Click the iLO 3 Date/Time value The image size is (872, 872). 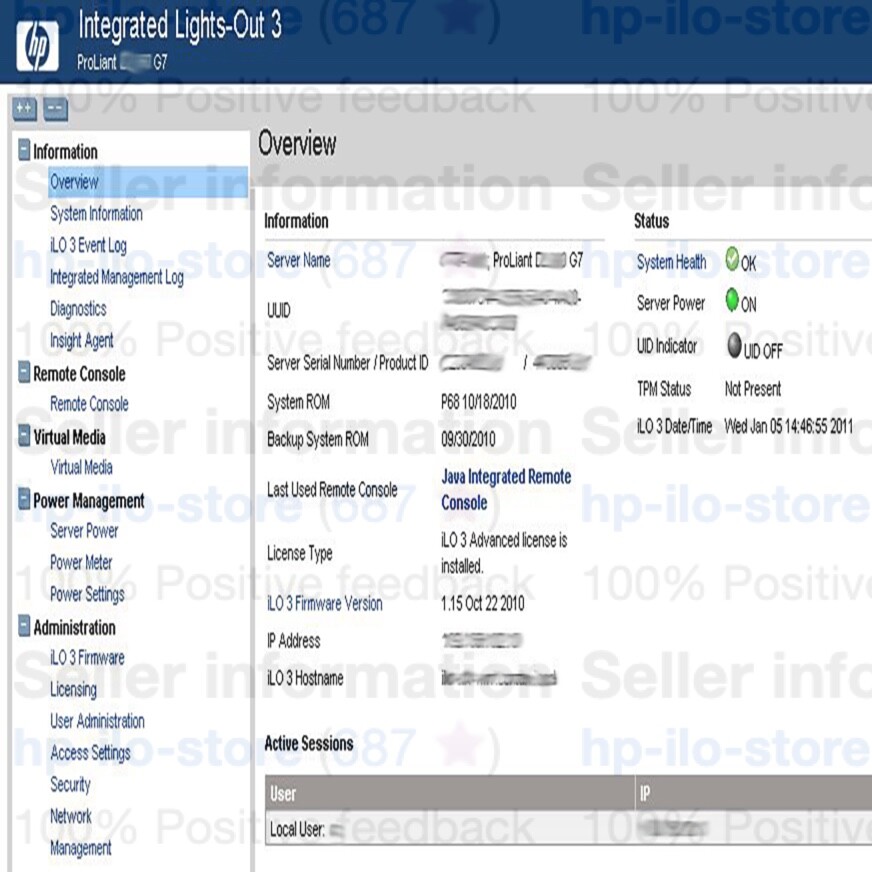tap(789, 427)
